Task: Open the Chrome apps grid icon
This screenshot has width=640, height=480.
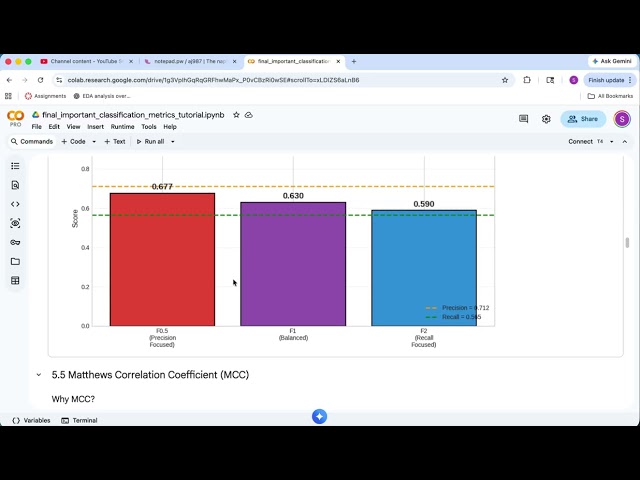Action: click(8, 96)
